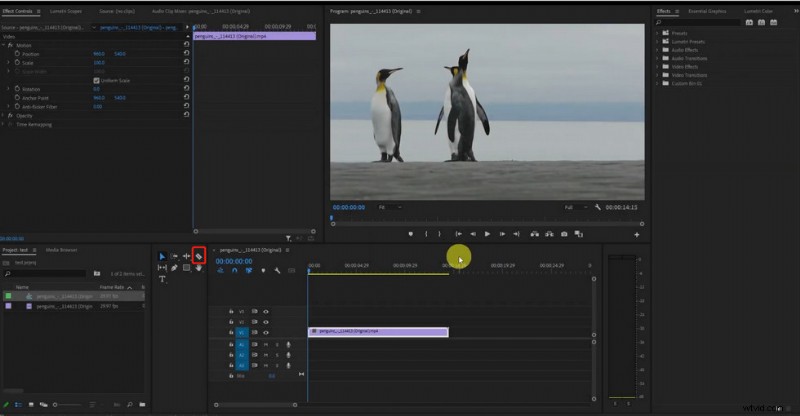Viewport: 800px width, 416px height.
Task: Select the Hand tool
Action: (x=198, y=267)
